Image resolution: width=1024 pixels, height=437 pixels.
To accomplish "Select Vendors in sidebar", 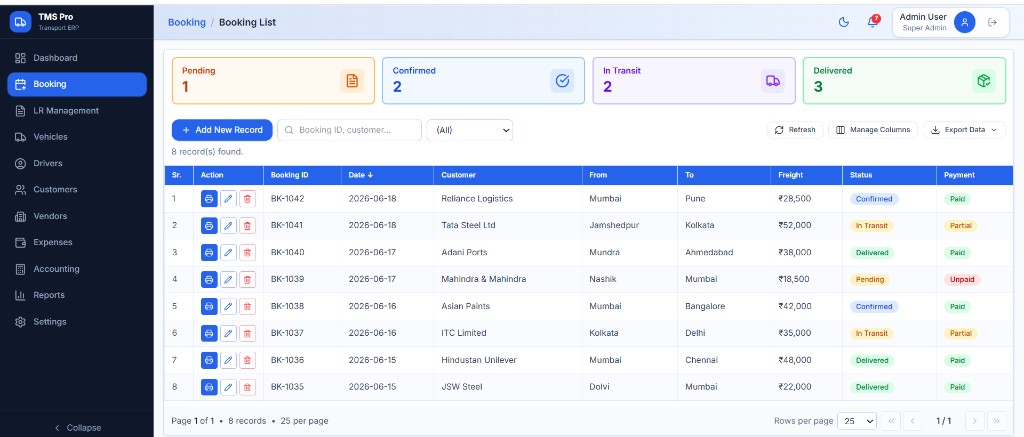I will 77,216.
